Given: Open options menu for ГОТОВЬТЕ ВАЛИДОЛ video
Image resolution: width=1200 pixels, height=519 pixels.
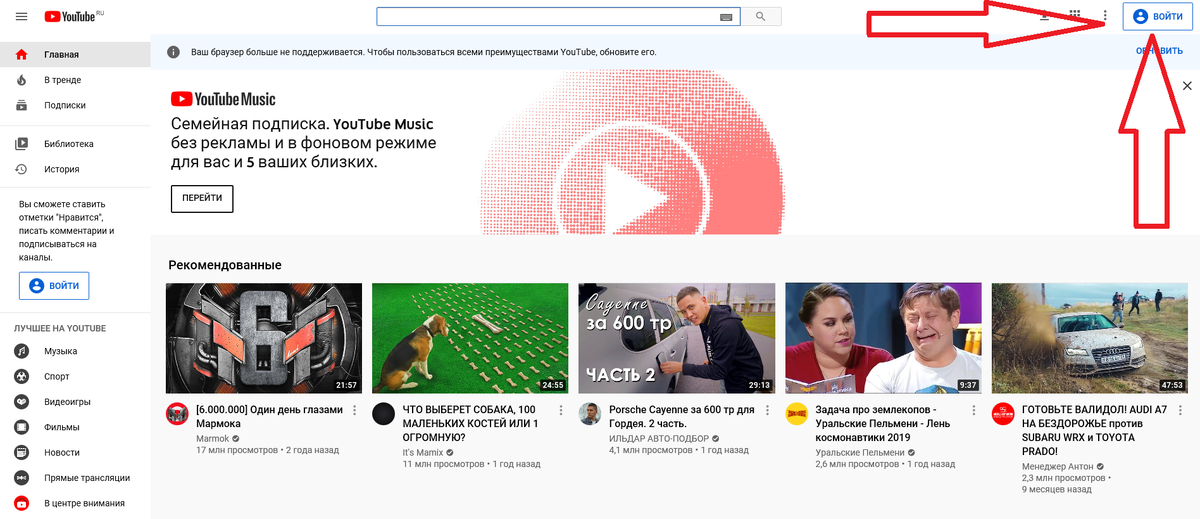Looking at the screenshot, I should 1181,410.
